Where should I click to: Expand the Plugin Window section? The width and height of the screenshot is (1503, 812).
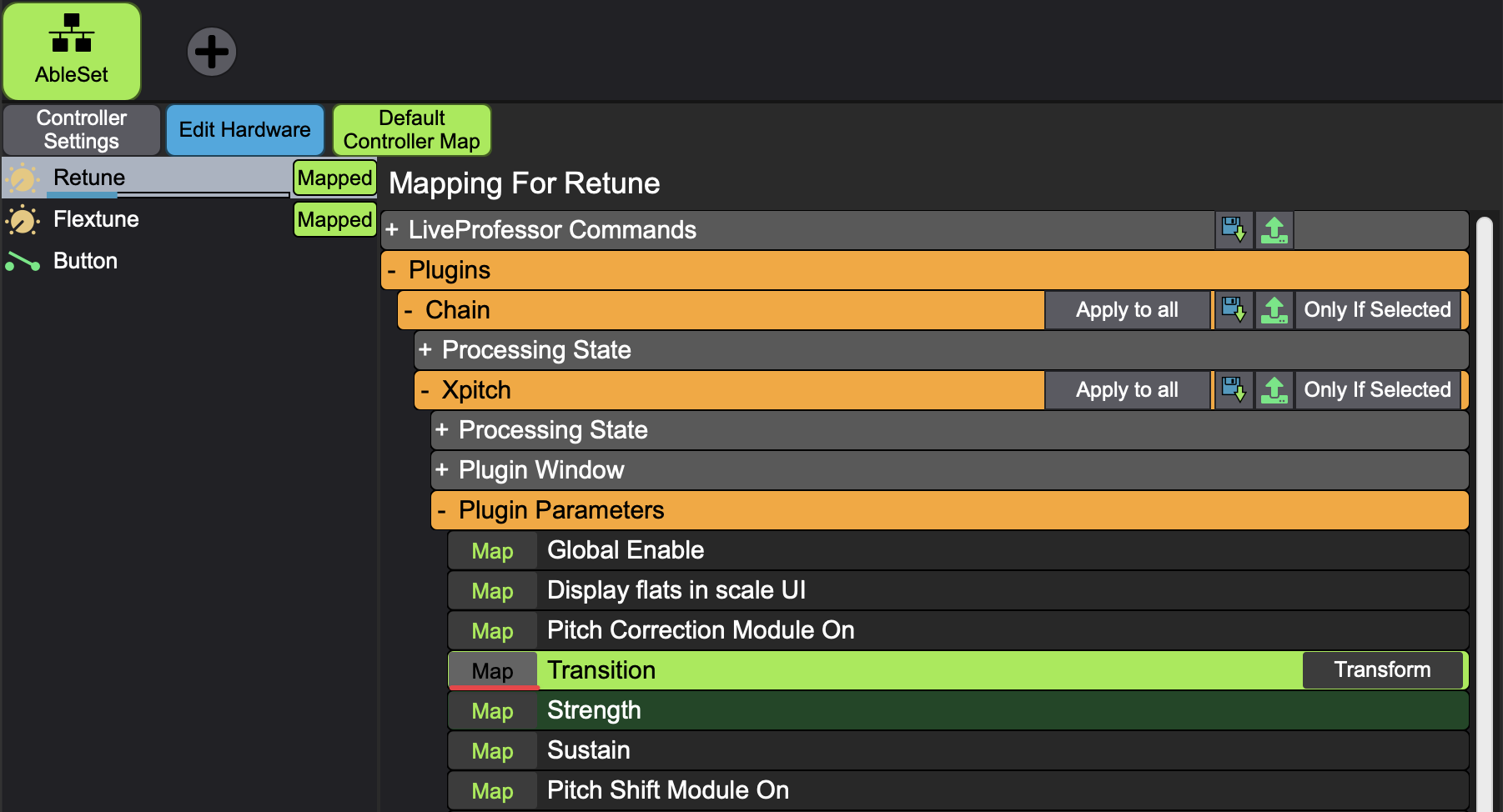tap(442, 470)
